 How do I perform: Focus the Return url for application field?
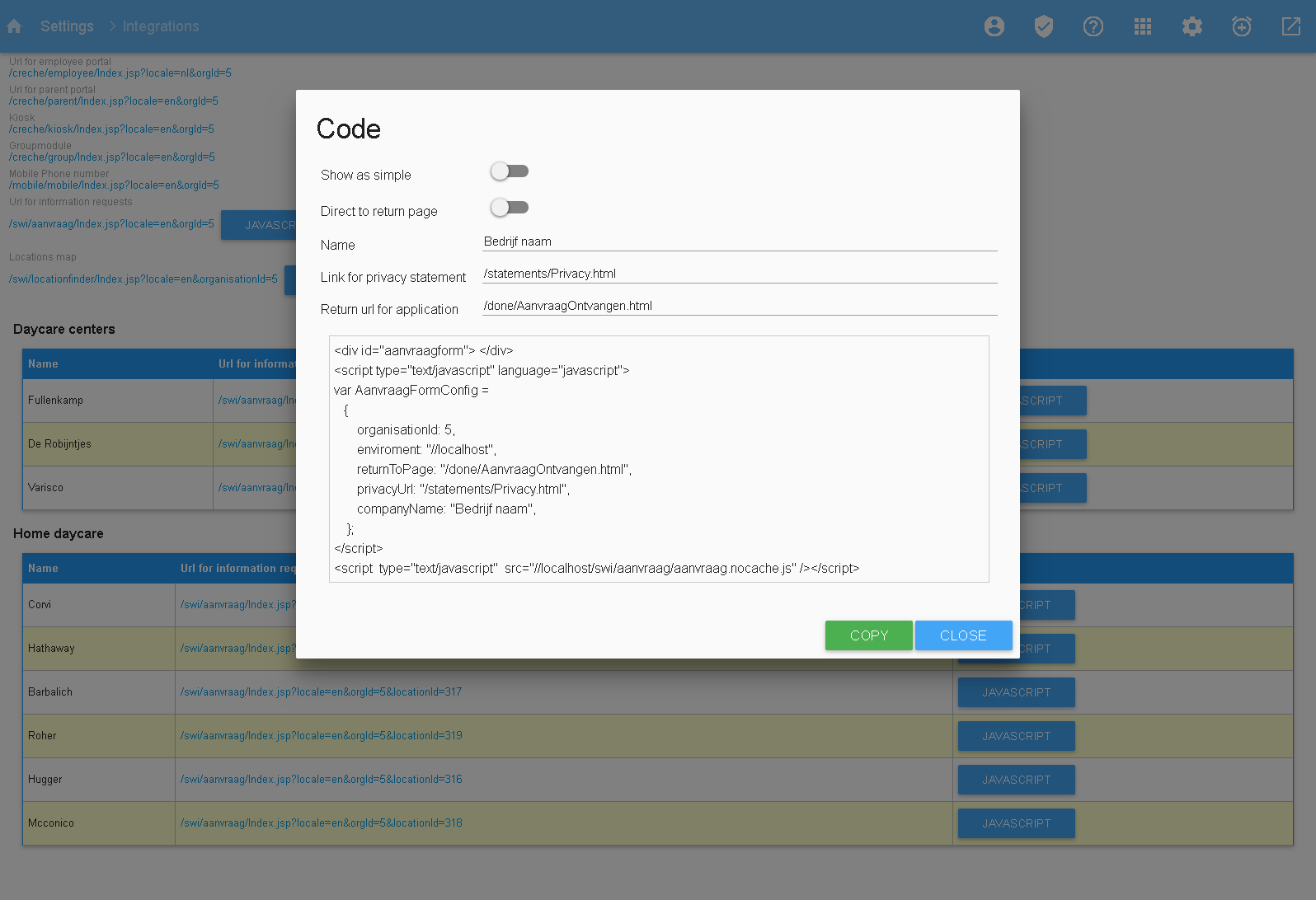click(739, 306)
